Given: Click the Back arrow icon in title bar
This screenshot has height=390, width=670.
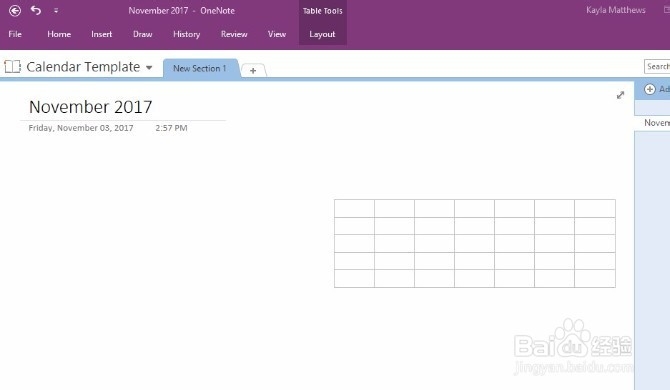Looking at the screenshot, I should pos(15,11).
